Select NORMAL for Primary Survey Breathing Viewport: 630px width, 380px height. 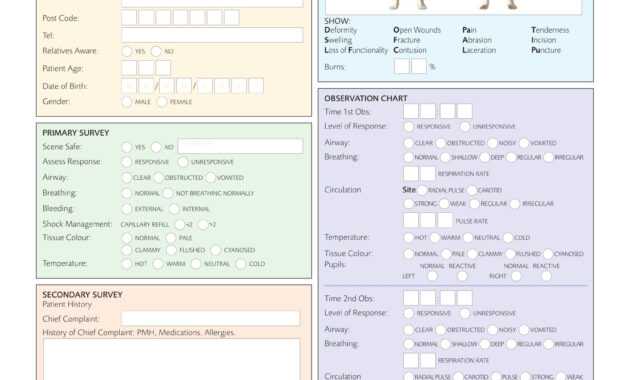[x=127, y=193]
